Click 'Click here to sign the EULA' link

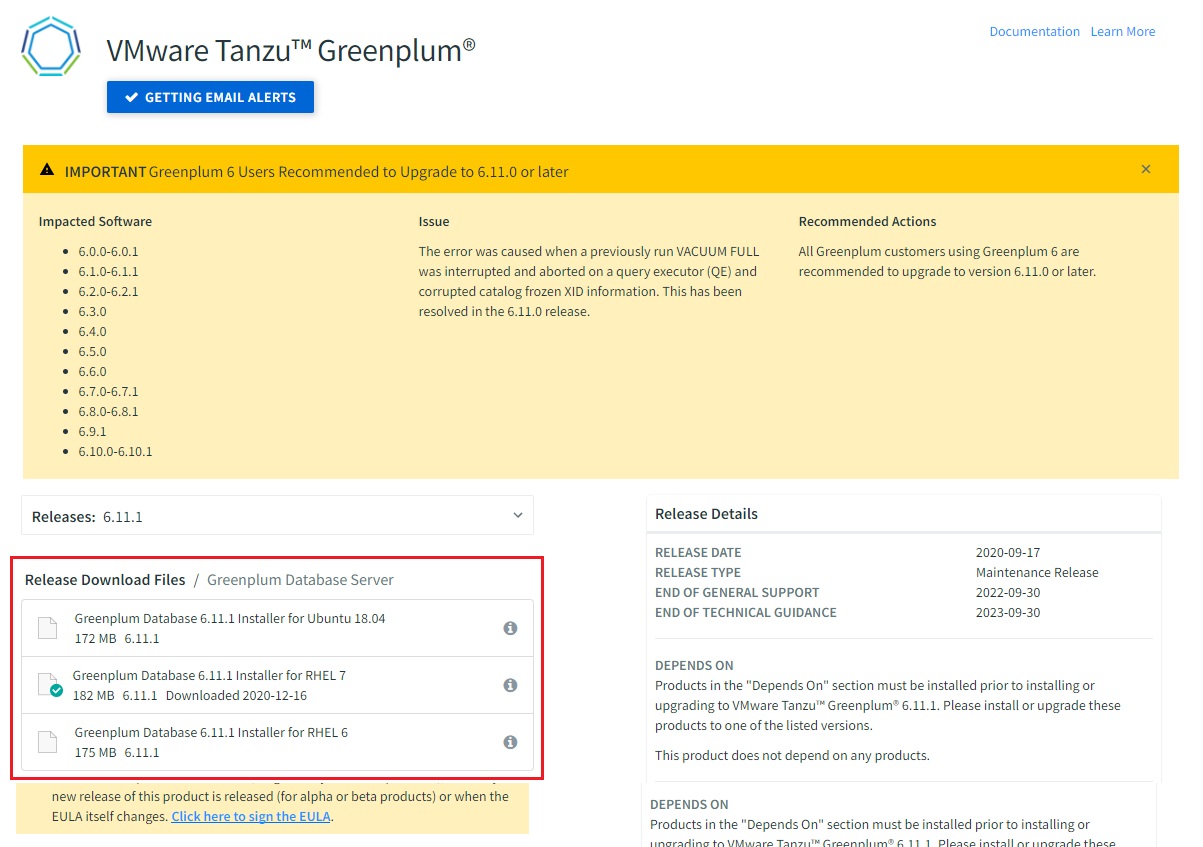pyautogui.click(x=251, y=816)
